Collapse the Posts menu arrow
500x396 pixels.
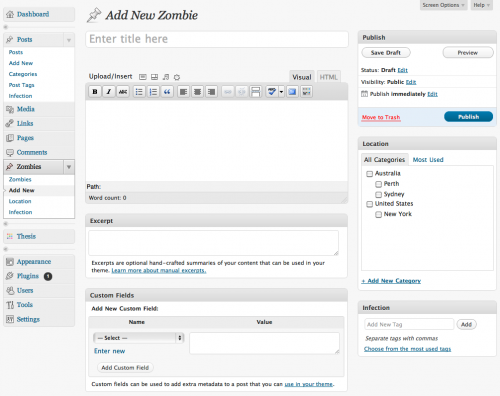pyautogui.click(x=69, y=40)
